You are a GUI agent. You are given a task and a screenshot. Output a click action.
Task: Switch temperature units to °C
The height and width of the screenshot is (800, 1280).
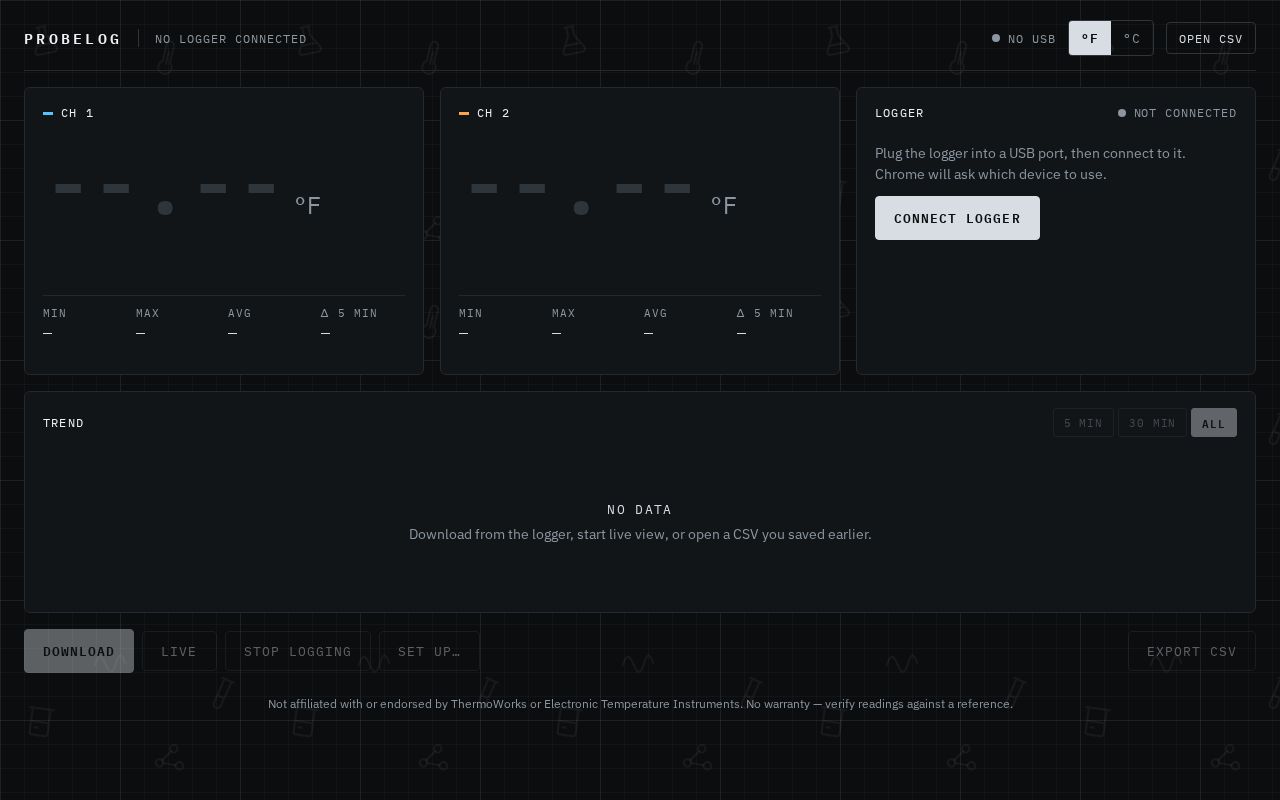[x=1132, y=38]
